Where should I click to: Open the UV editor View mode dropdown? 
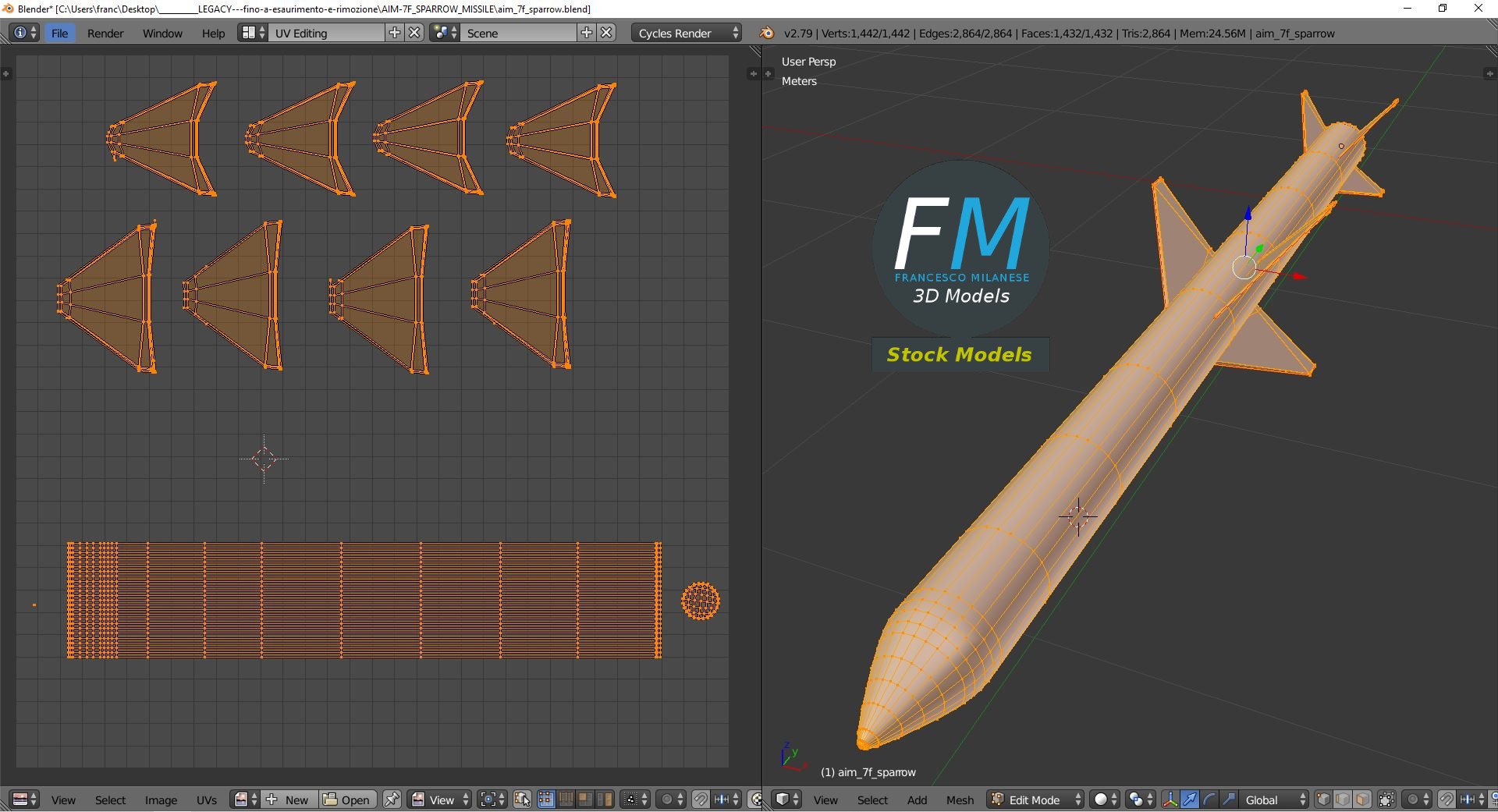pos(441,800)
